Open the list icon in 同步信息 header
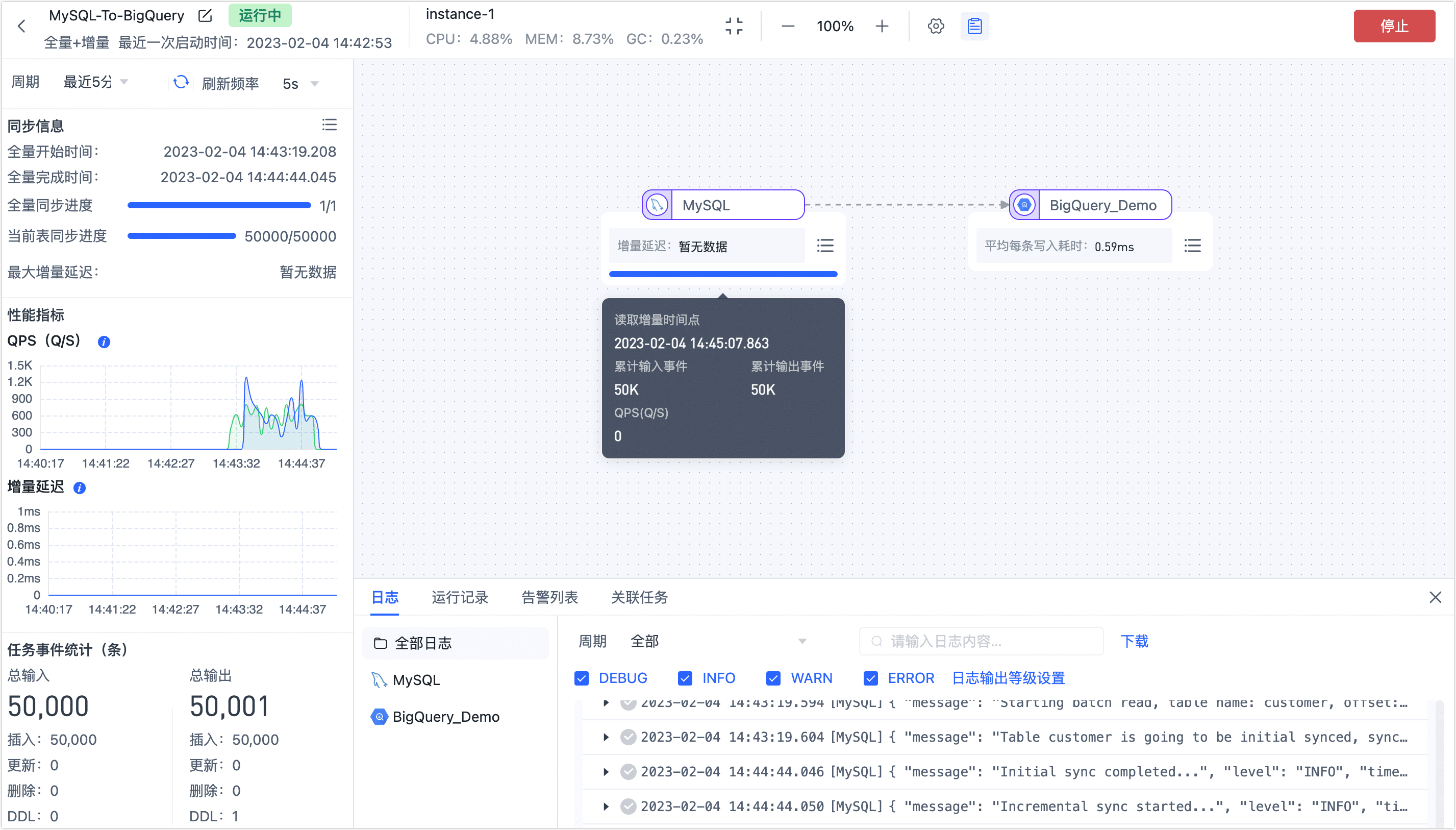Screen dimensions: 1456x830 click(329, 125)
